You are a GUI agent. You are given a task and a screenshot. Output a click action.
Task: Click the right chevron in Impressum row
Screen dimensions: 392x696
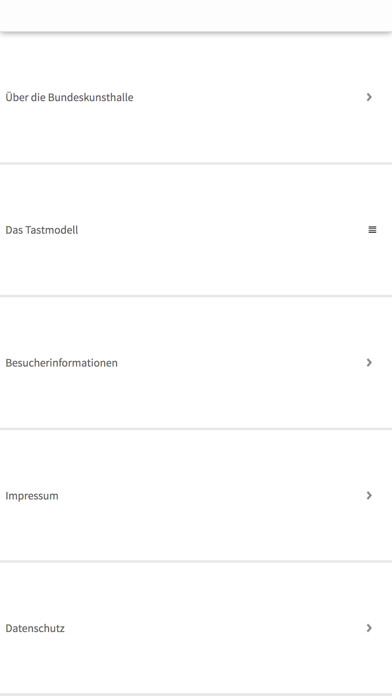click(x=369, y=495)
